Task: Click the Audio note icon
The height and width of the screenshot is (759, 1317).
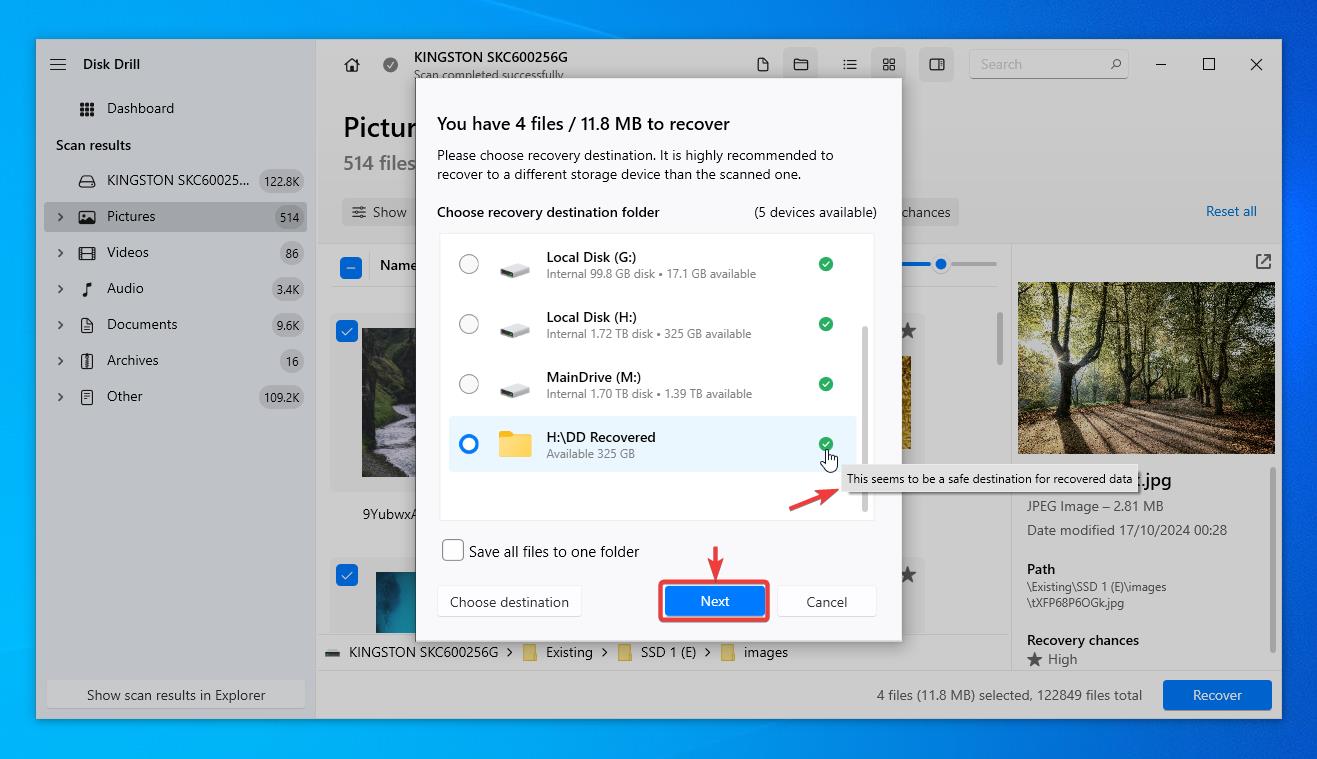Action: click(x=87, y=289)
